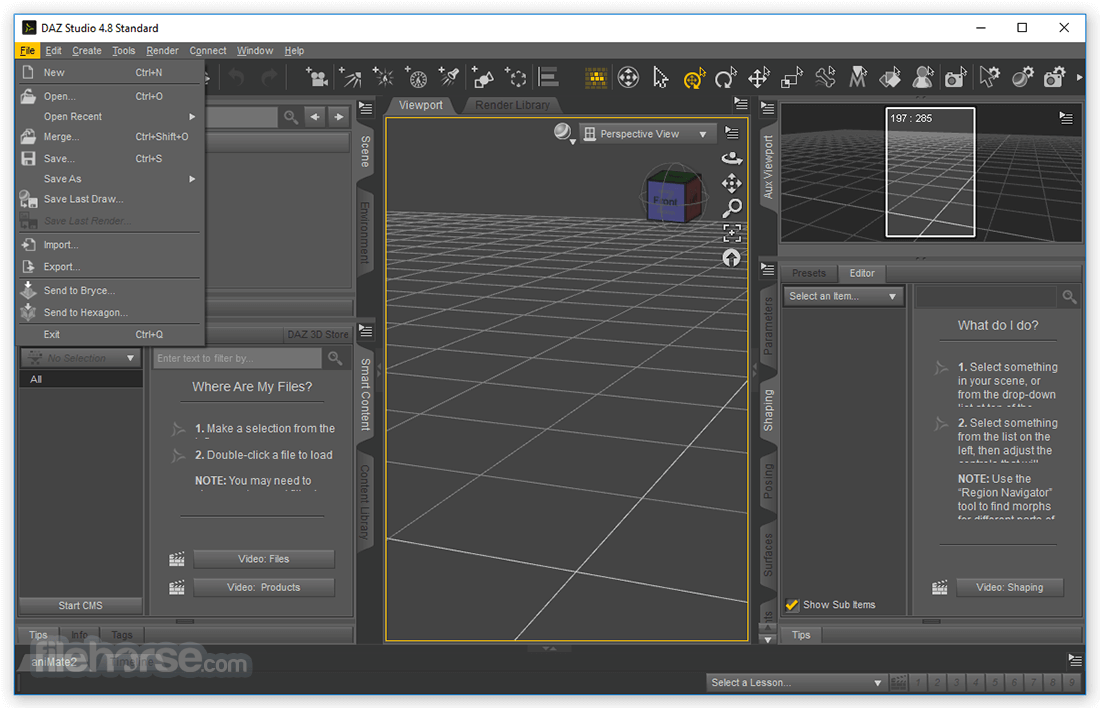Open the Select a Lesson dropdown
Viewport: 1100px width, 708px height.
[x=796, y=683]
